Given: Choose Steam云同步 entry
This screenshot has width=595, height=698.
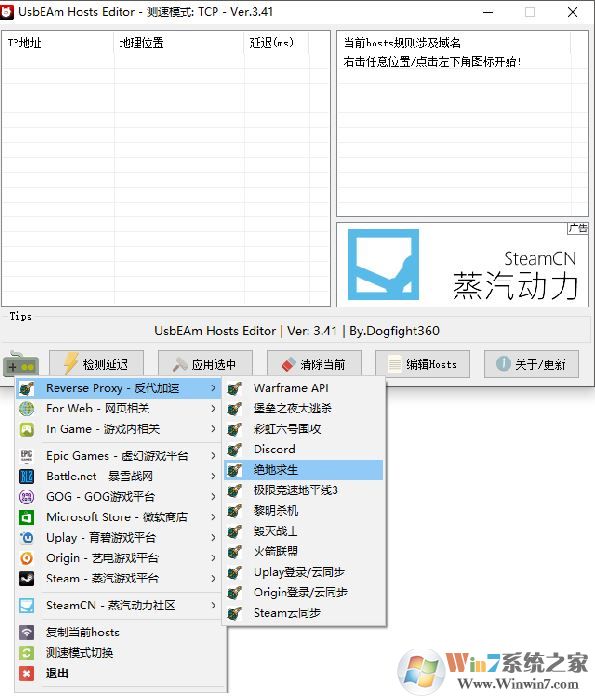Looking at the screenshot, I should point(304,613).
